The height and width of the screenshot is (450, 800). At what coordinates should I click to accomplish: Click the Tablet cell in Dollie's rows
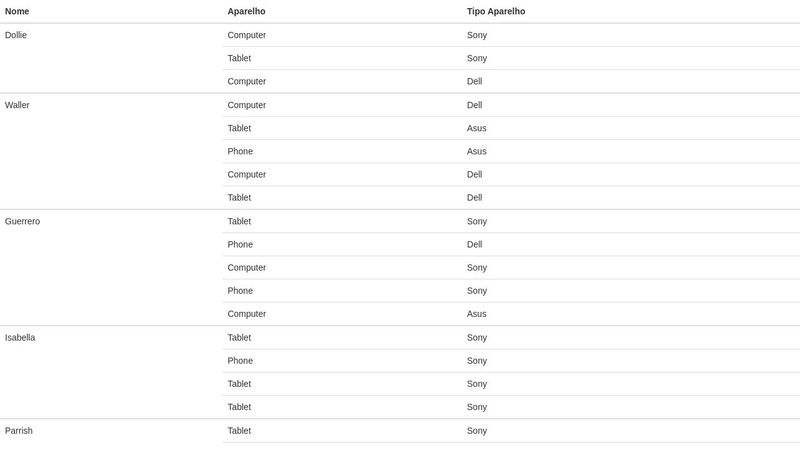tap(239, 58)
